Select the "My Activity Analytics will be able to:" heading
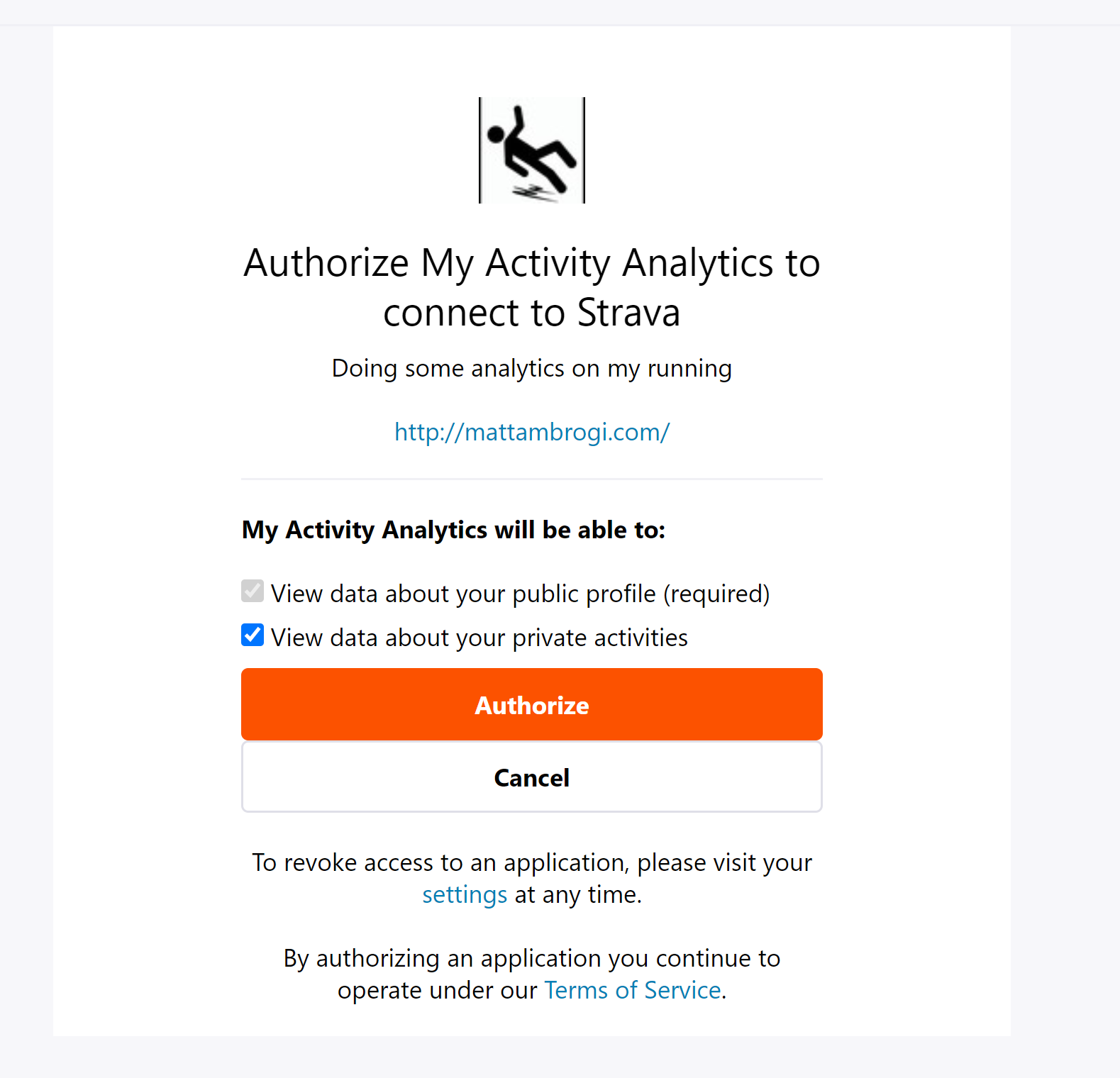 [454, 530]
